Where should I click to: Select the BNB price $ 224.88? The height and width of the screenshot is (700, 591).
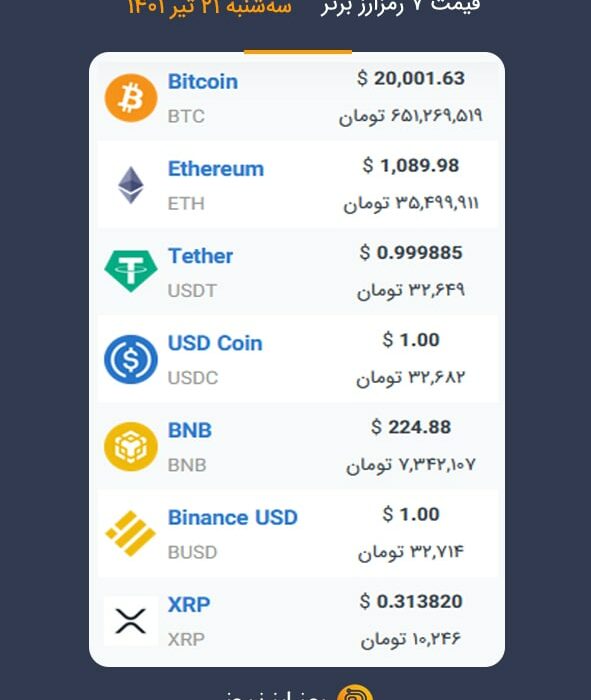tap(411, 427)
